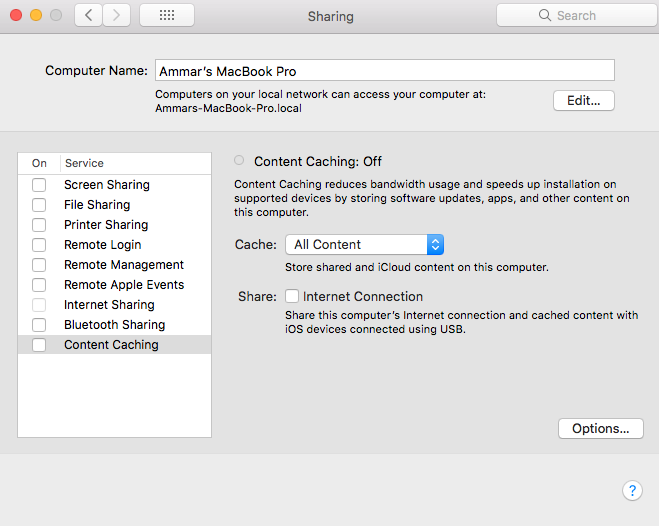659x526 pixels.
Task: Click the magnifying glass search icon
Action: click(545, 16)
